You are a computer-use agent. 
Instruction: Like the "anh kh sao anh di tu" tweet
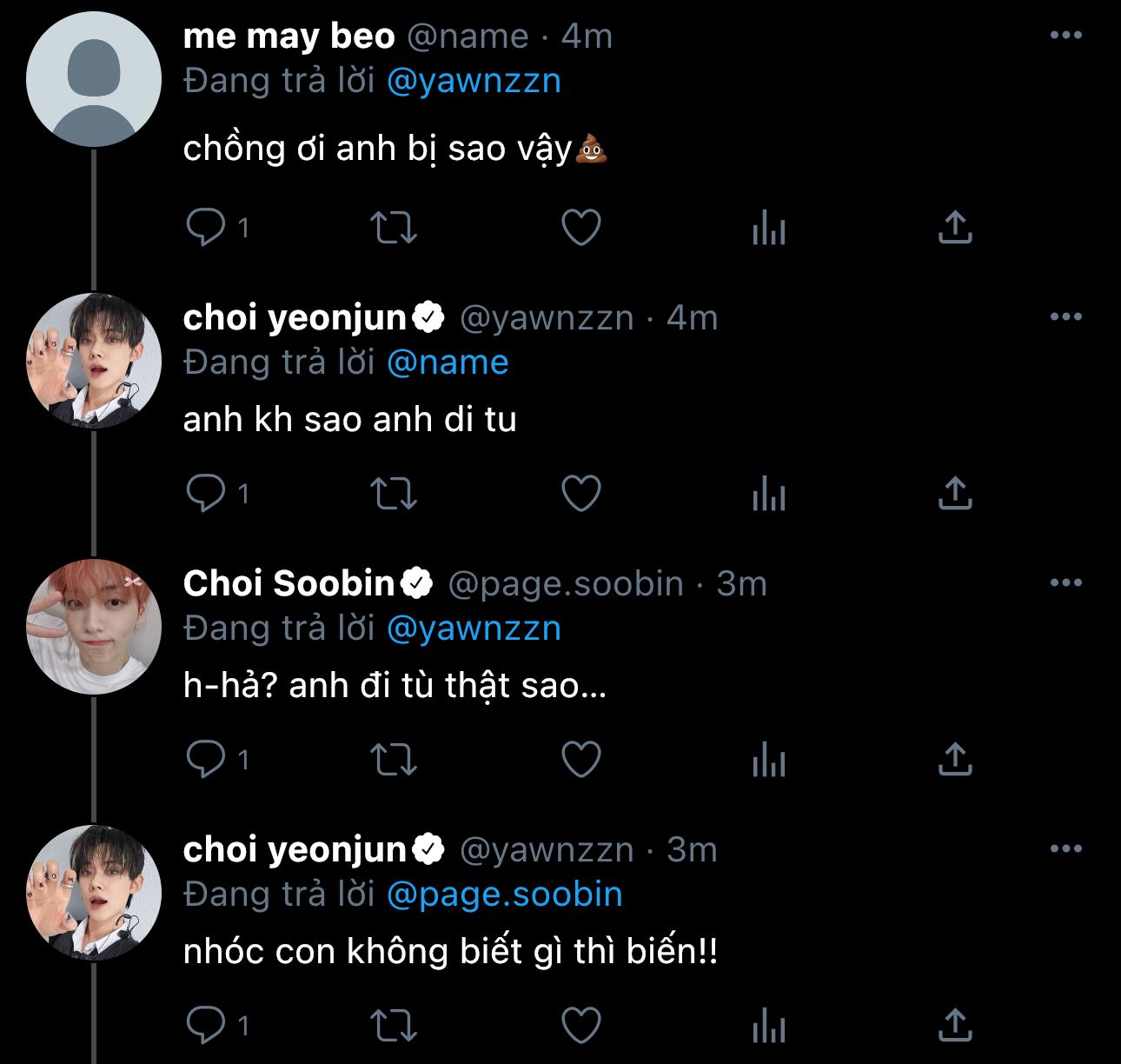coord(581,494)
